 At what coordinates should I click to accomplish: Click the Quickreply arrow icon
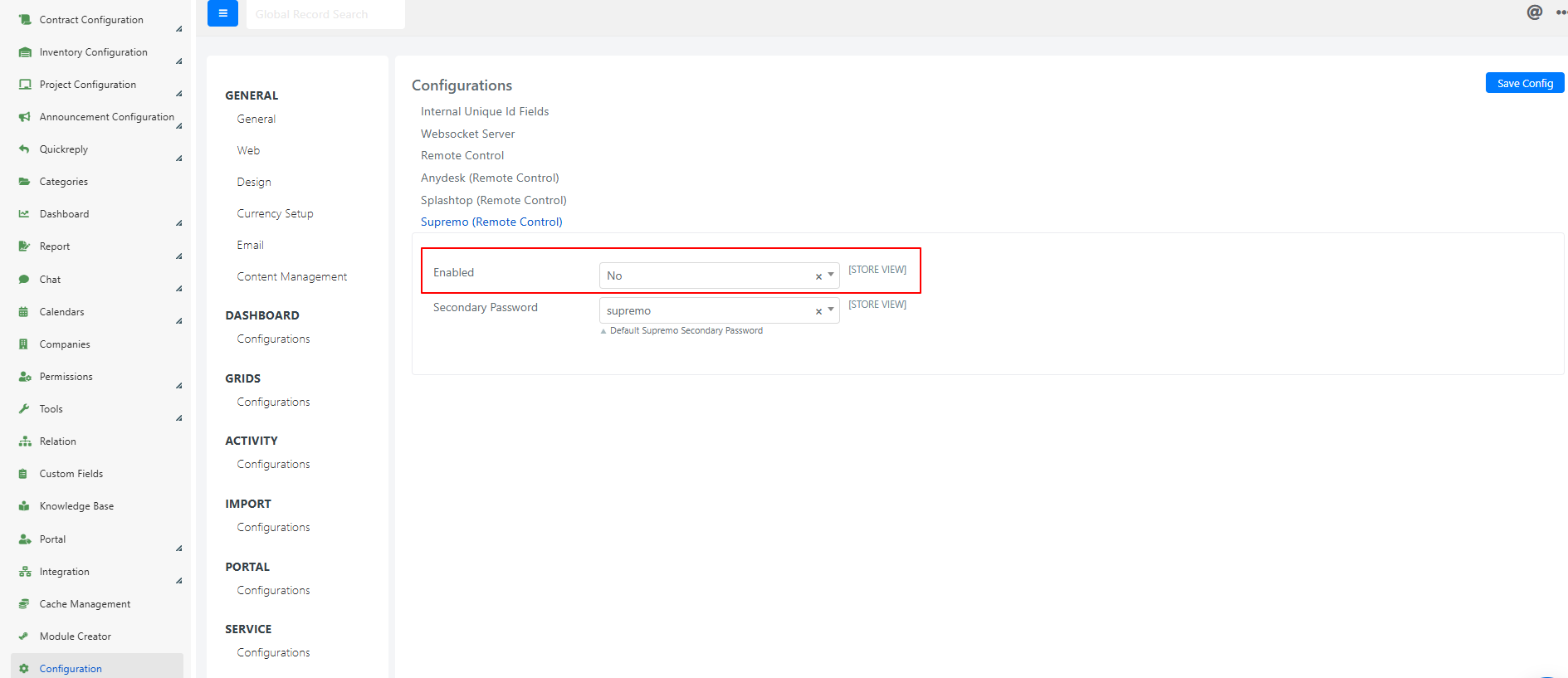point(24,149)
